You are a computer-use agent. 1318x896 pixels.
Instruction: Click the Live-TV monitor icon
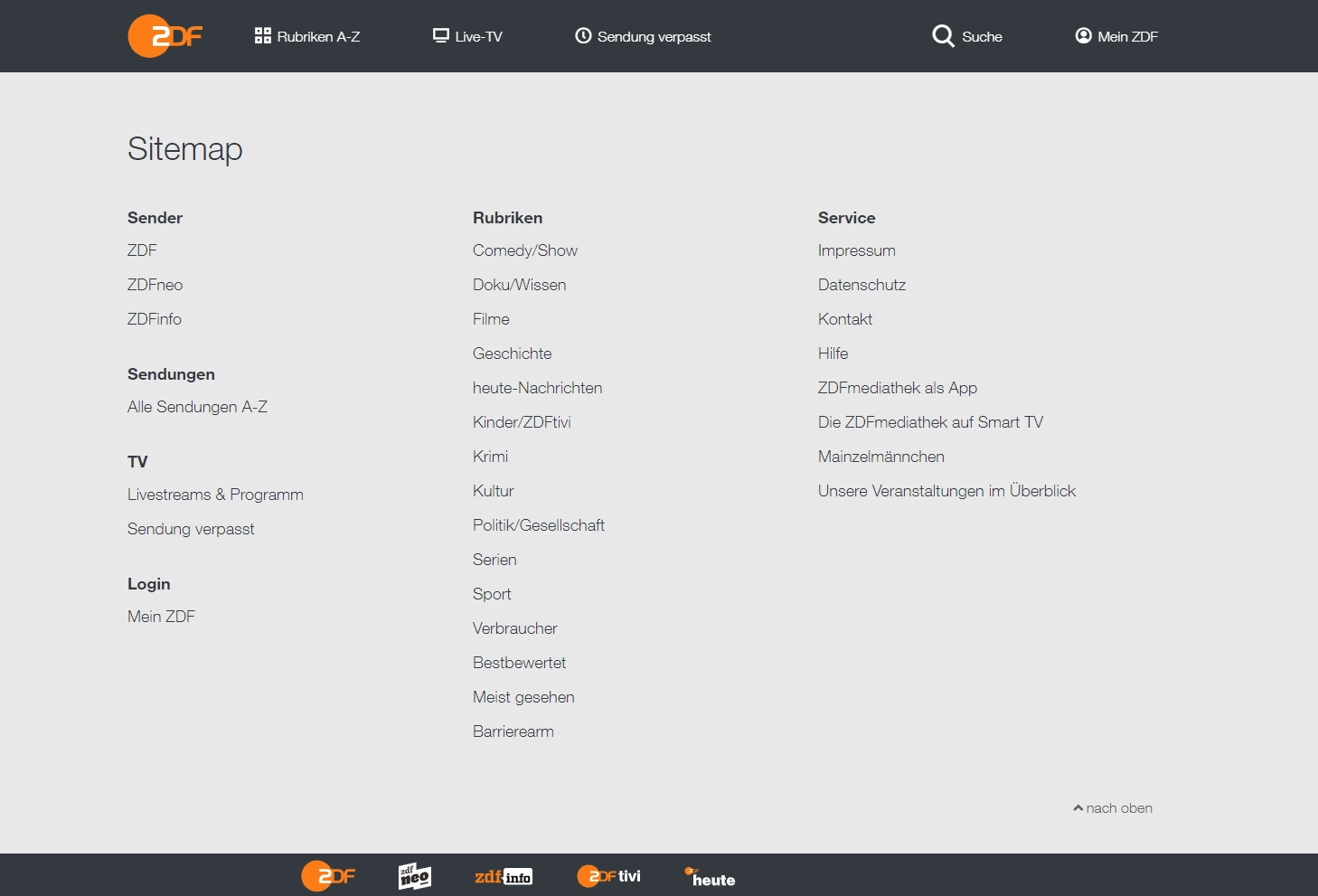441,36
